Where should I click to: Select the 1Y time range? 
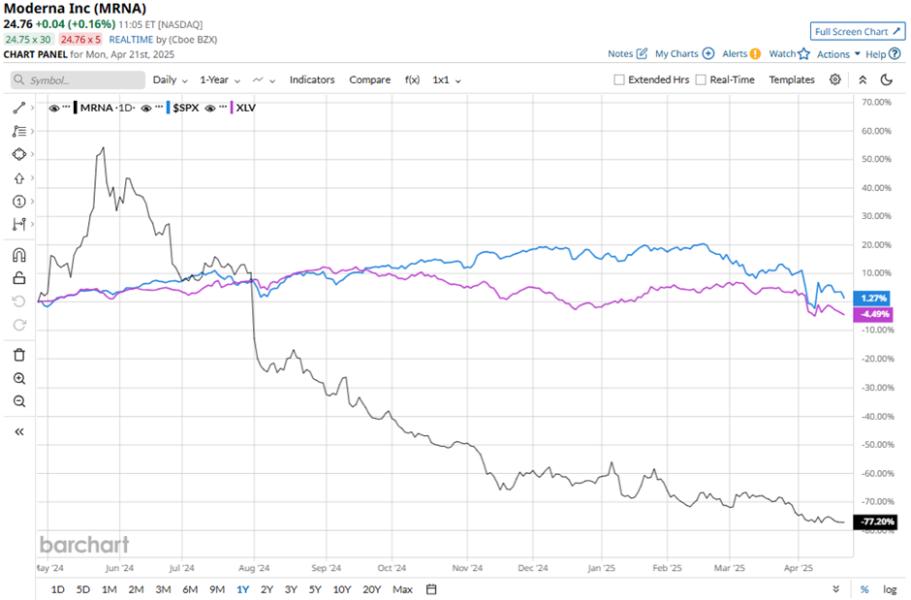[x=243, y=590]
